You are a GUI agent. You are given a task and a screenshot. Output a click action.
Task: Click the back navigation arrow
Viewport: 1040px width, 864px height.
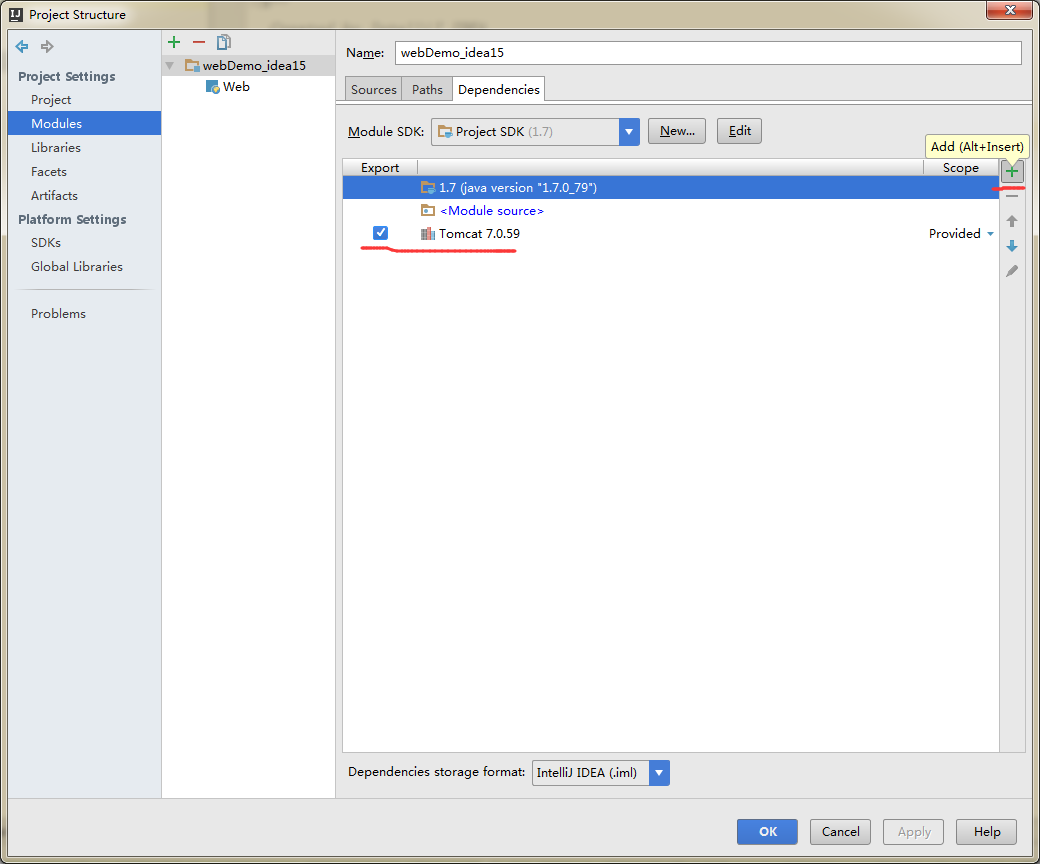click(22, 46)
